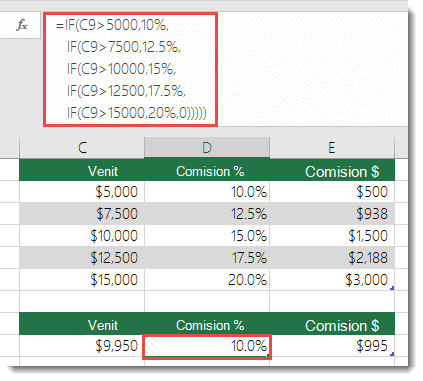The height and width of the screenshot is (381, 423).
Task: Select the $500 commission cell
Action: coord(332,192)
